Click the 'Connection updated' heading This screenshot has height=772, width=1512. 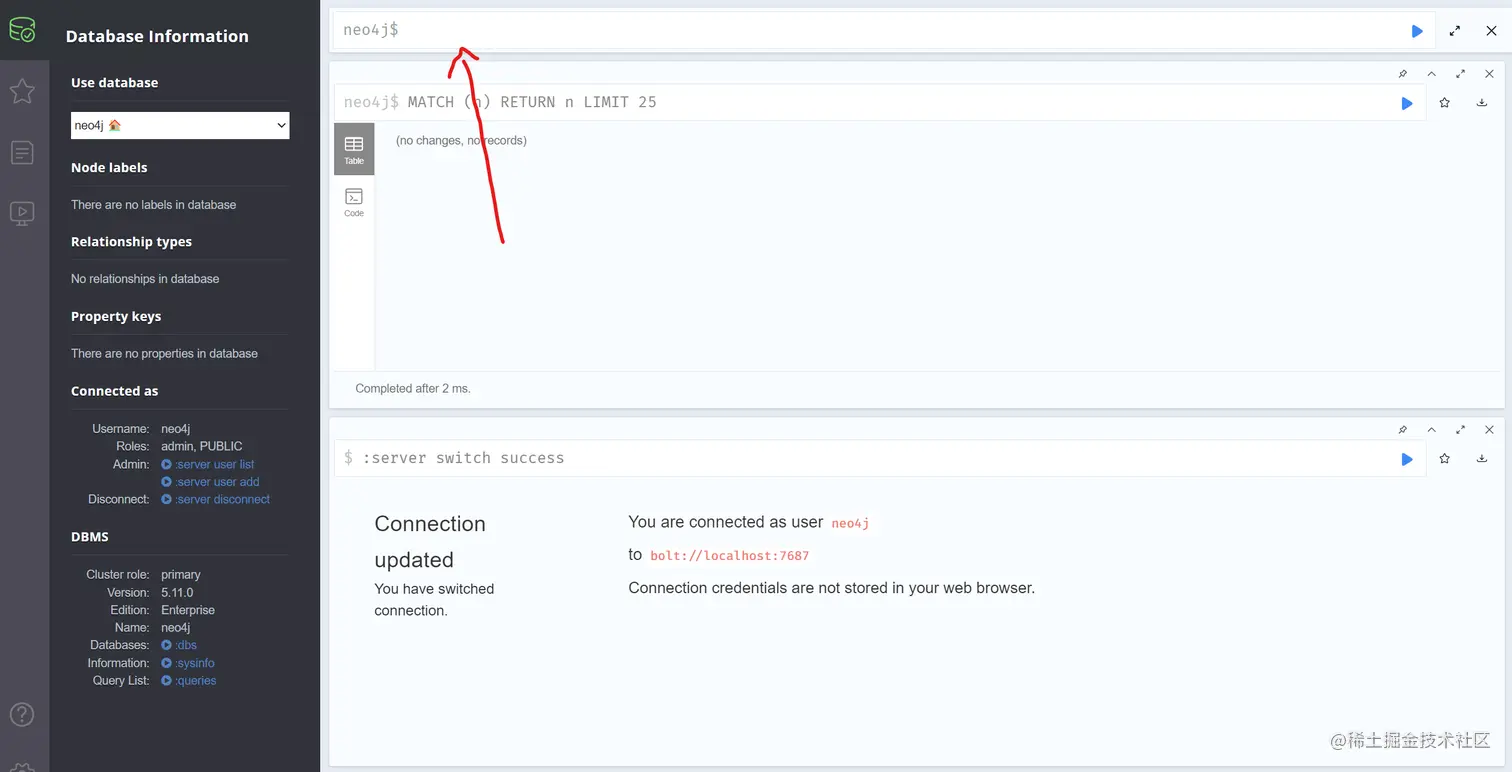pos(430,541)
